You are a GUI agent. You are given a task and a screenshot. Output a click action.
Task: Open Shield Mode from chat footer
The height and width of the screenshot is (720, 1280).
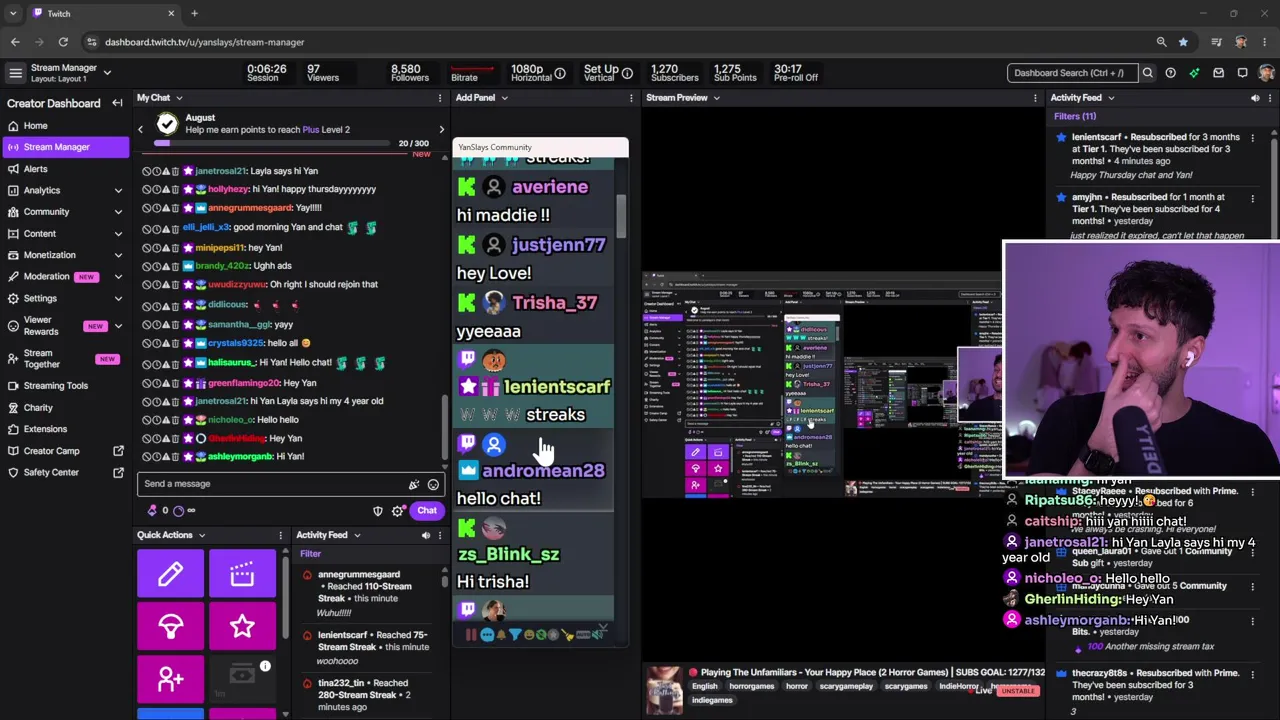(x=378, y=511)
